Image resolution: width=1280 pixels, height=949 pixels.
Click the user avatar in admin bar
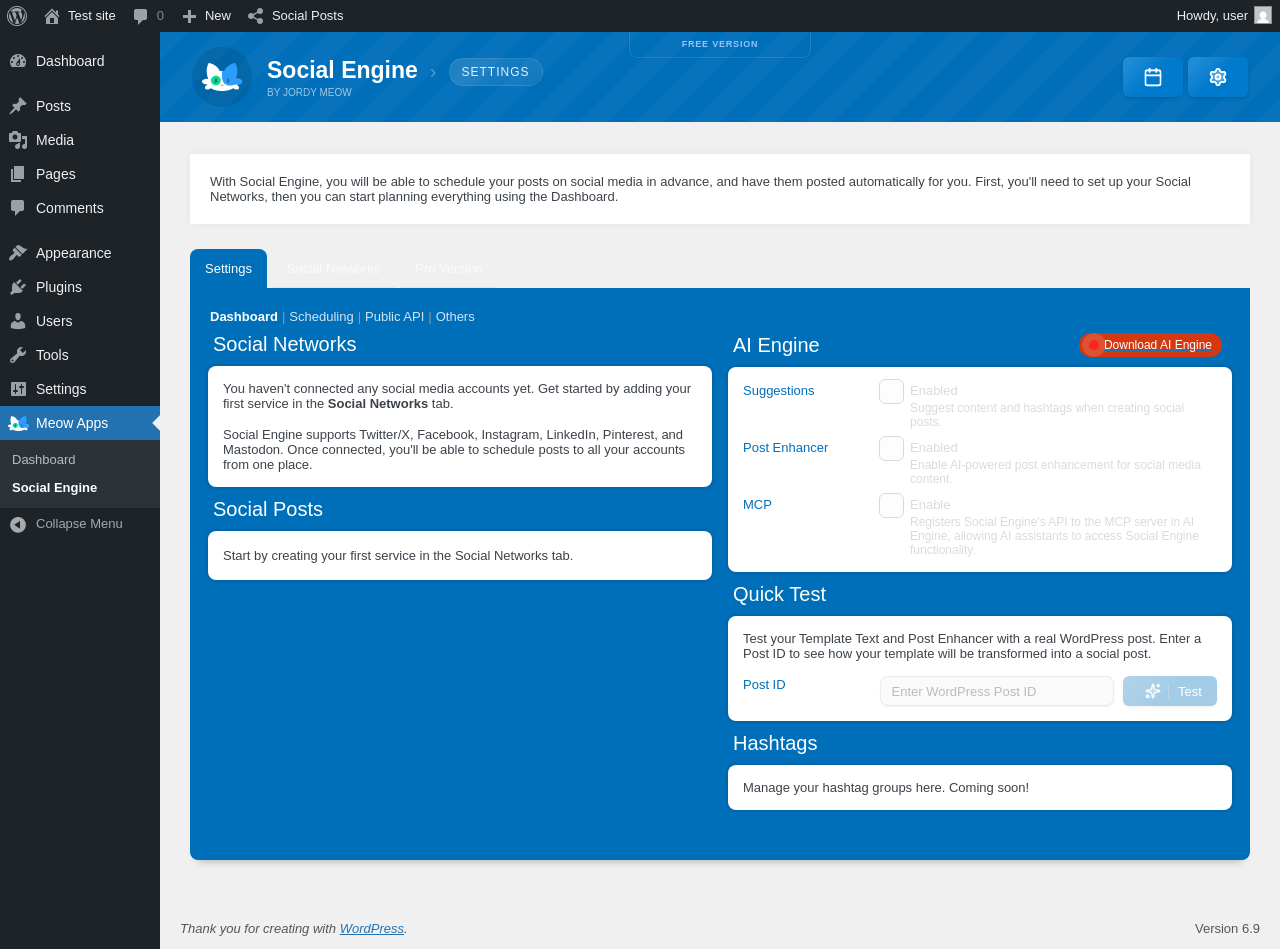tap(1263, 16)
